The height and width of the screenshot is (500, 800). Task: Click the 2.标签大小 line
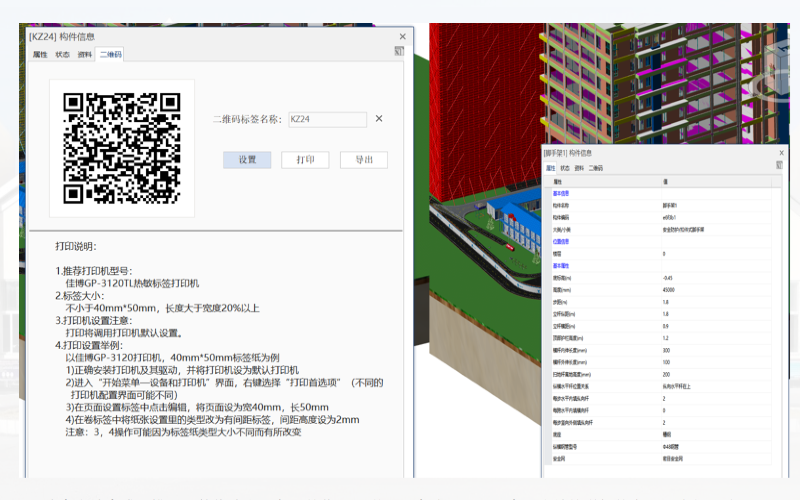pyautogui.click(x=80, y=296)
